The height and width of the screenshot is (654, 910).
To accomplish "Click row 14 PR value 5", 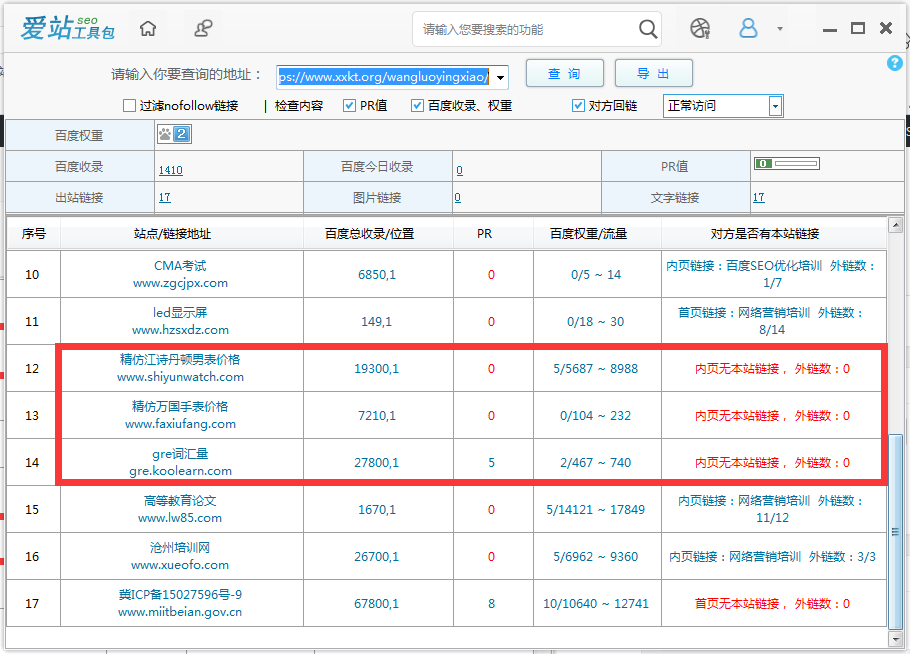I will point(492,463).
